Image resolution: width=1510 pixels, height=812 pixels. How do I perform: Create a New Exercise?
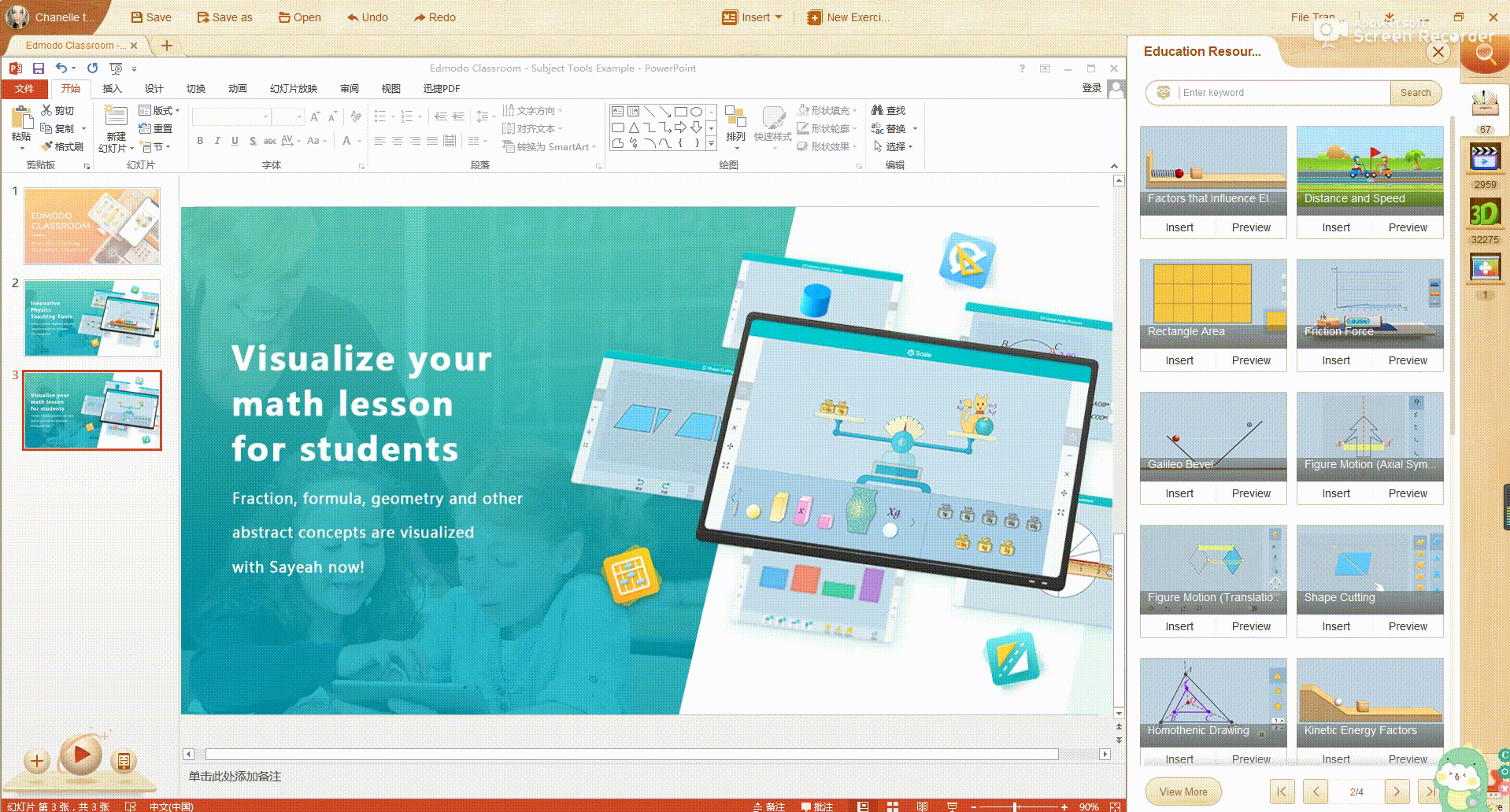click(849, 17)
